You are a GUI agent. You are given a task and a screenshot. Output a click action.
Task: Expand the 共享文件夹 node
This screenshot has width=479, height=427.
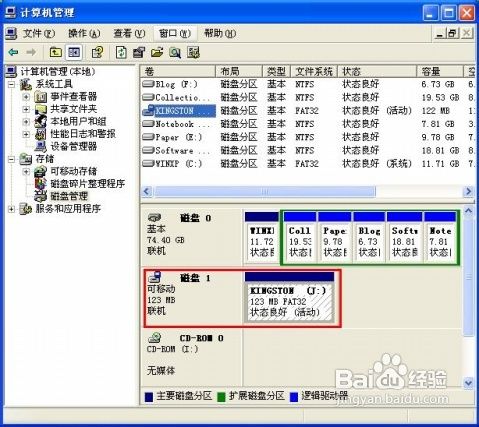click(26, 109)
